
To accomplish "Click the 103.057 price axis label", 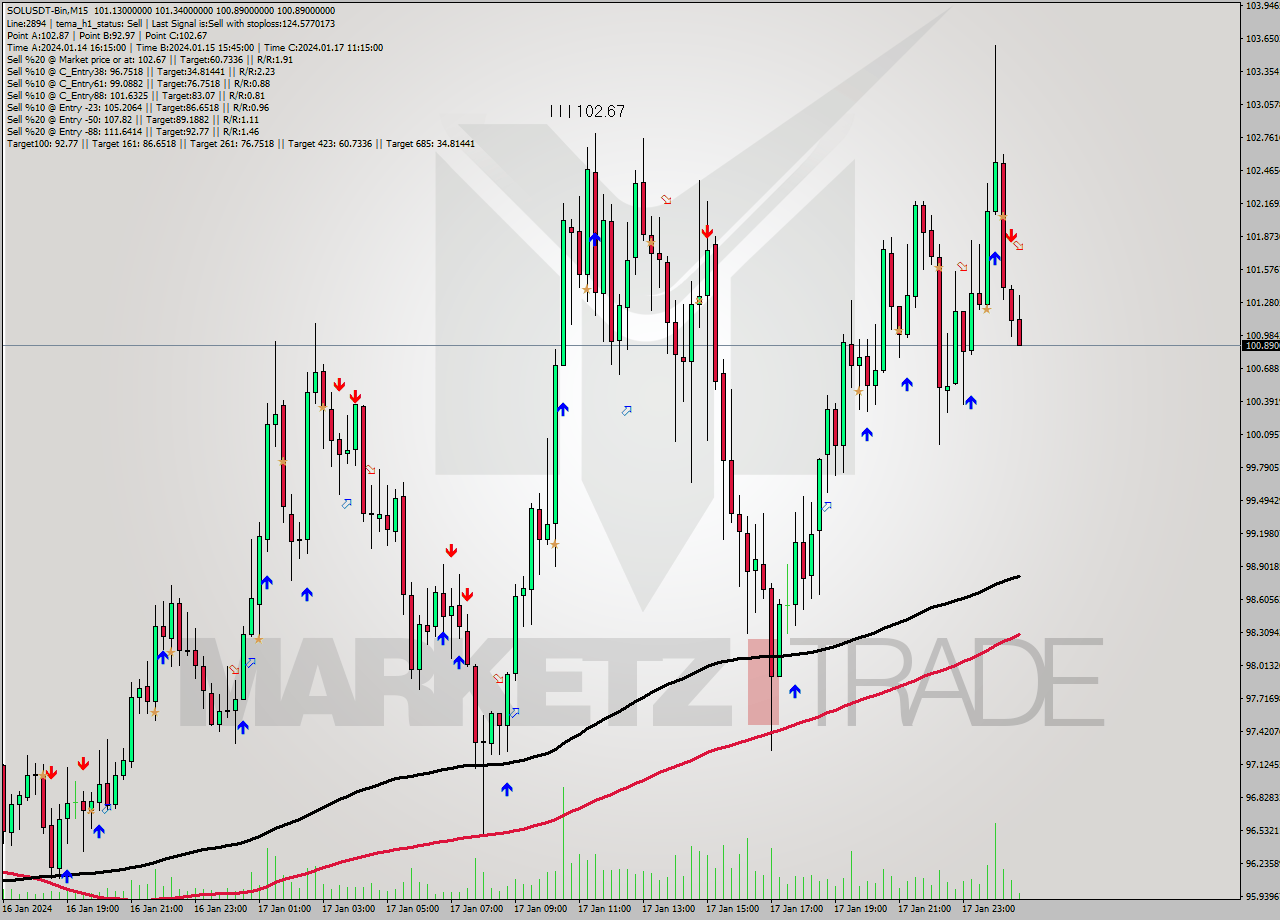I will (1262, 104).
